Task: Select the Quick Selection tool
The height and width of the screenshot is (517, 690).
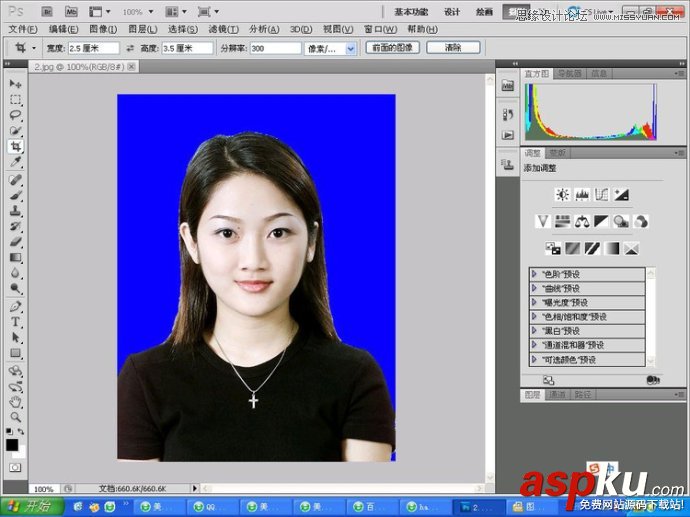Action: pyautogui.click(x=15, y=131)
